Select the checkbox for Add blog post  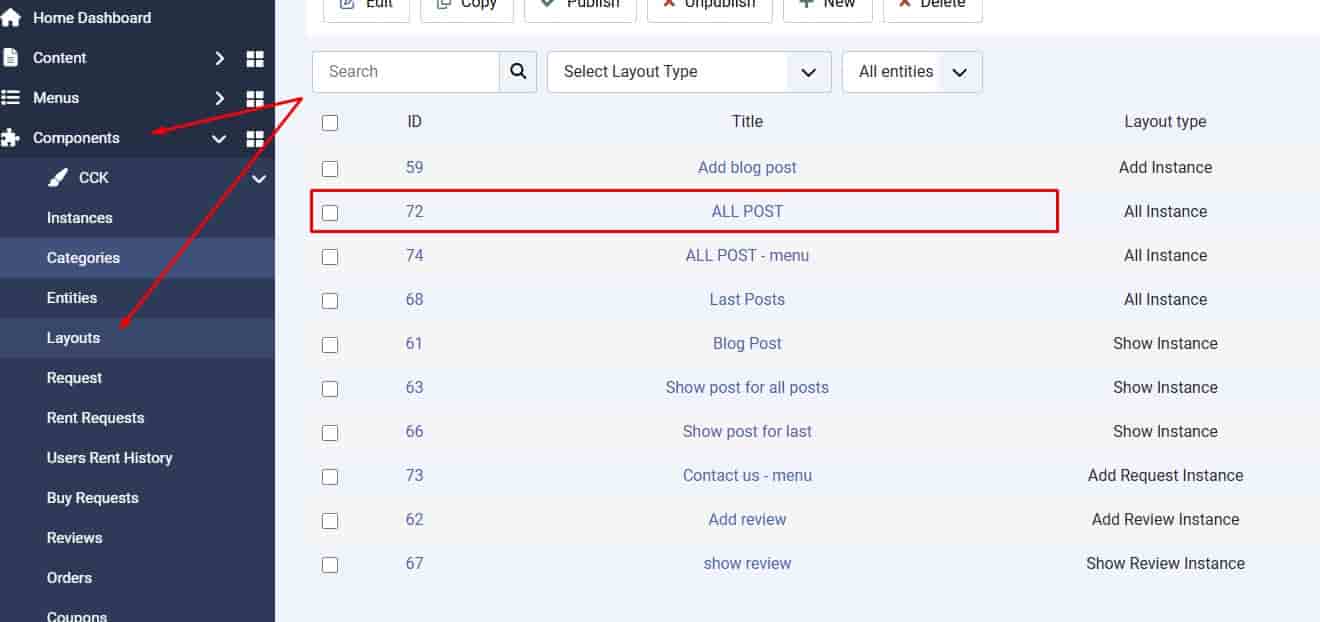[x=330, y=168]
